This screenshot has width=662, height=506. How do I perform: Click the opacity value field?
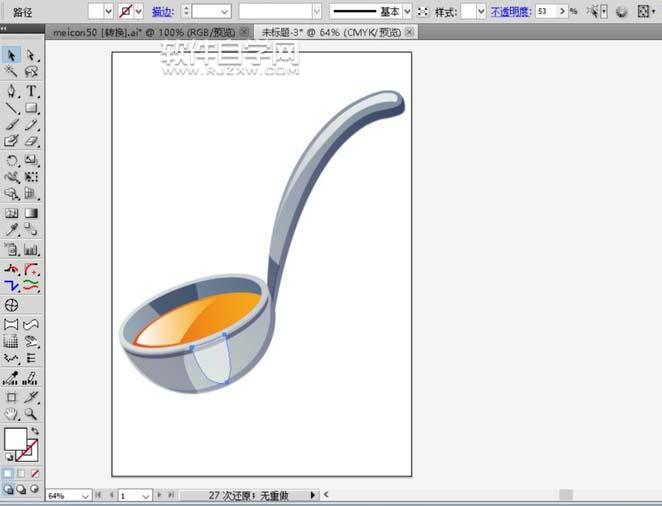[x=547, y=11]
